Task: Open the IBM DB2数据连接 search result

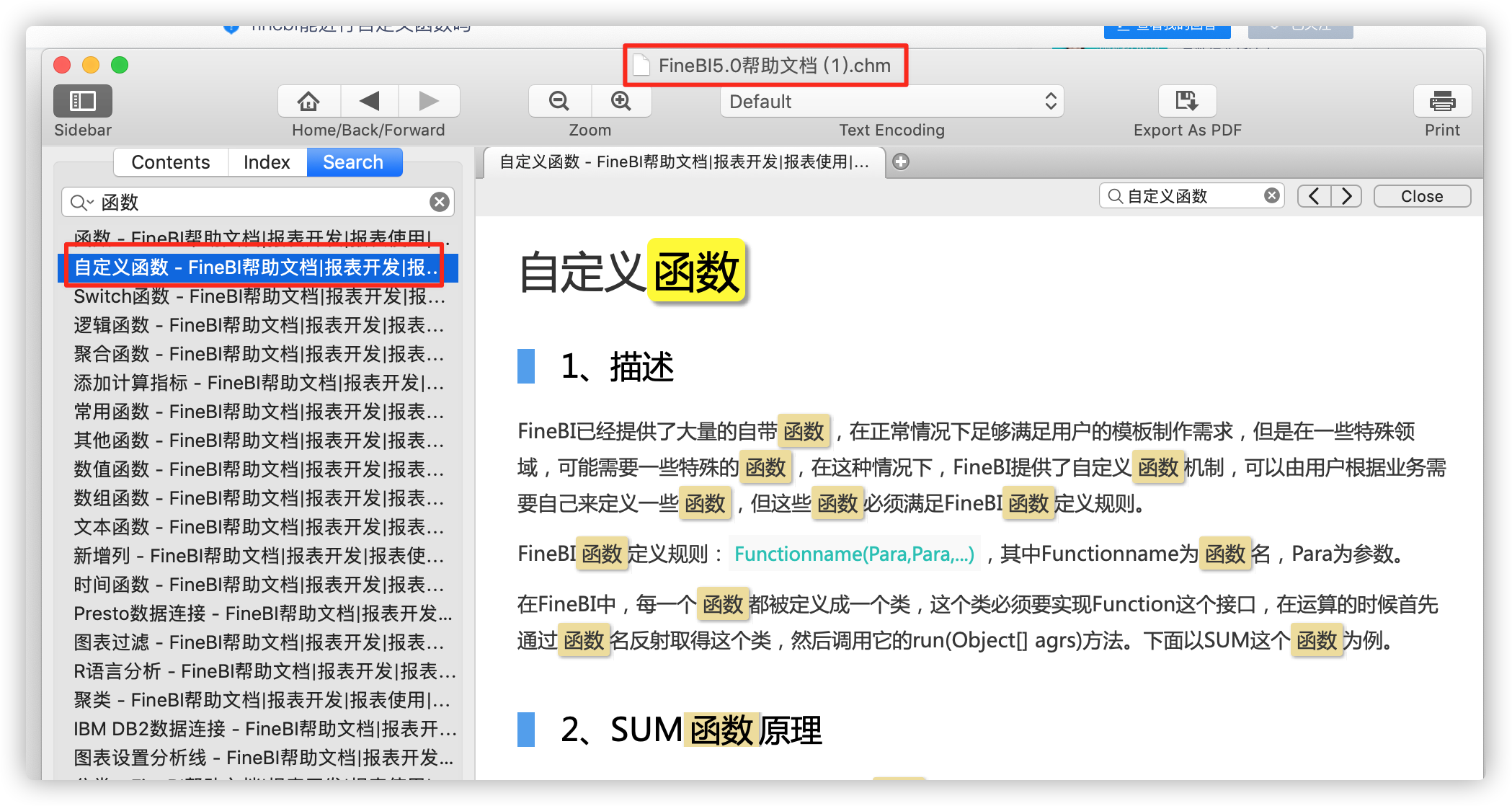Action: (258, 729)
